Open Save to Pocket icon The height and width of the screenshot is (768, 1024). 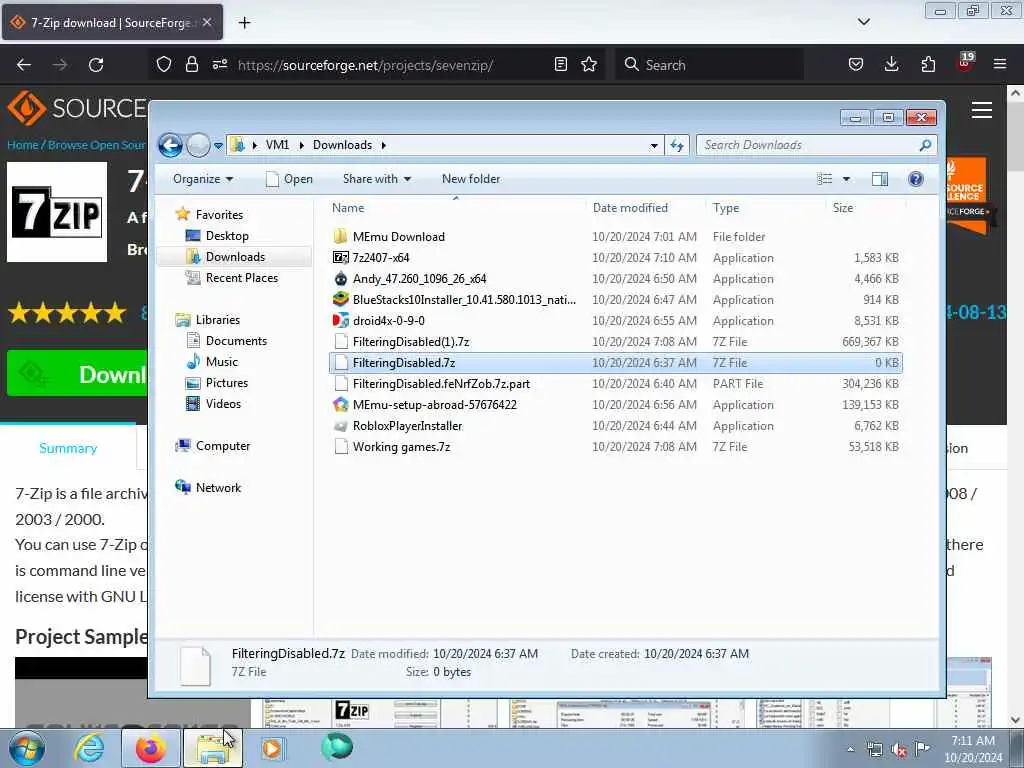856,64
